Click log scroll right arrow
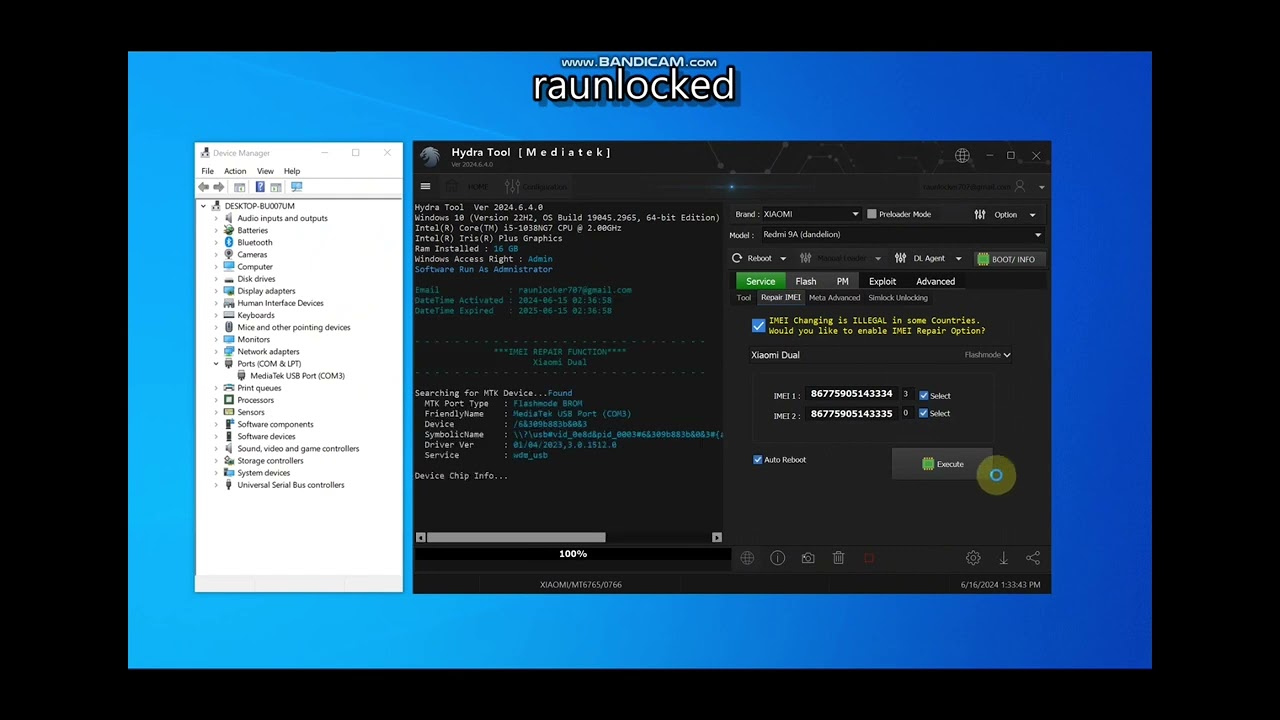This screenshot has width=1280, height=720. click(x=716, y=537)
